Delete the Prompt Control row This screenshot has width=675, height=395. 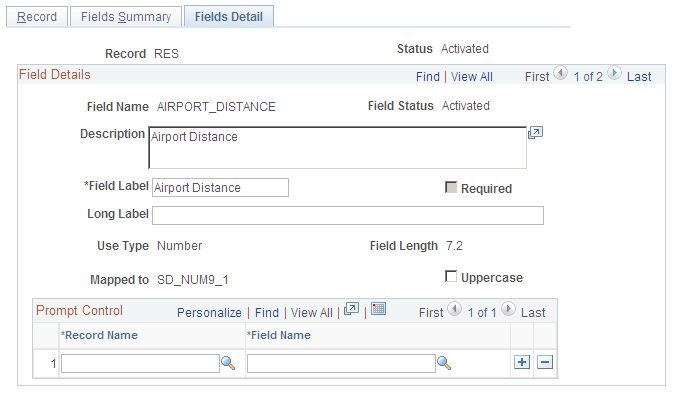(545, 362)
